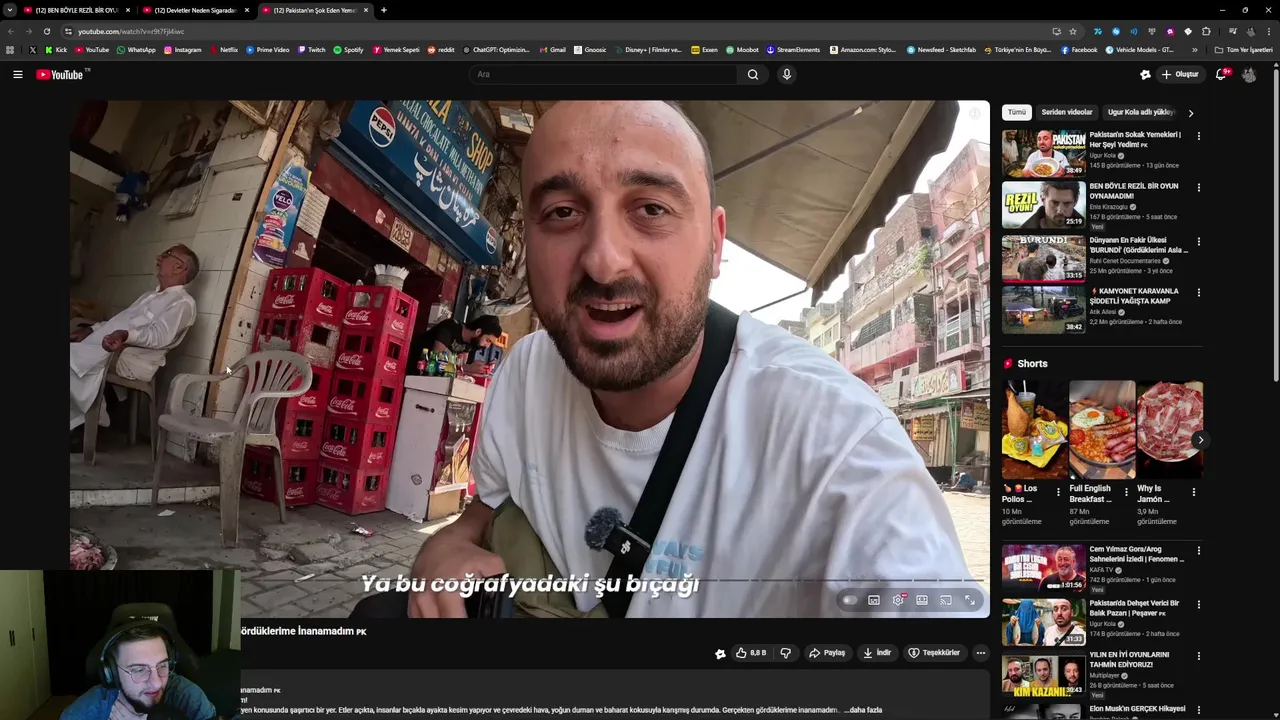Reload the page in the browser

[x=46, y=31]
